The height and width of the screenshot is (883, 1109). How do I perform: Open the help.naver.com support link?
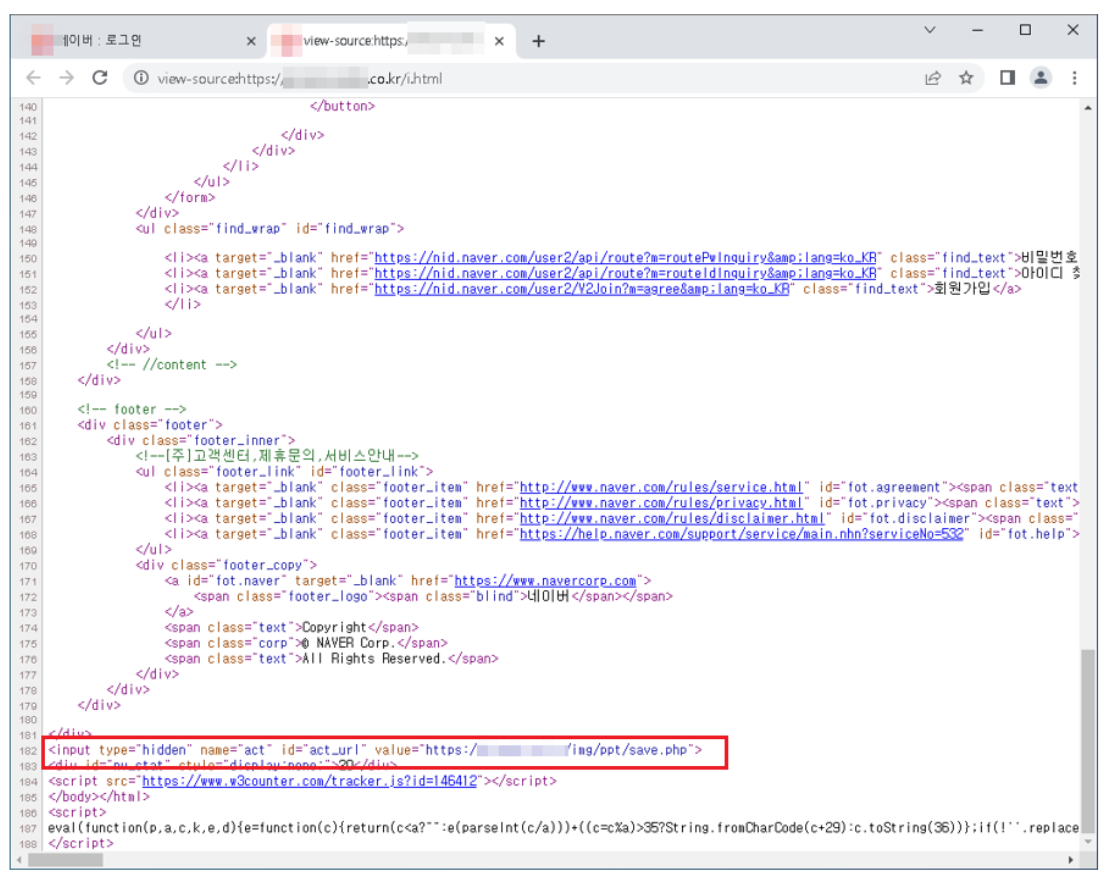tap(741, 534)
